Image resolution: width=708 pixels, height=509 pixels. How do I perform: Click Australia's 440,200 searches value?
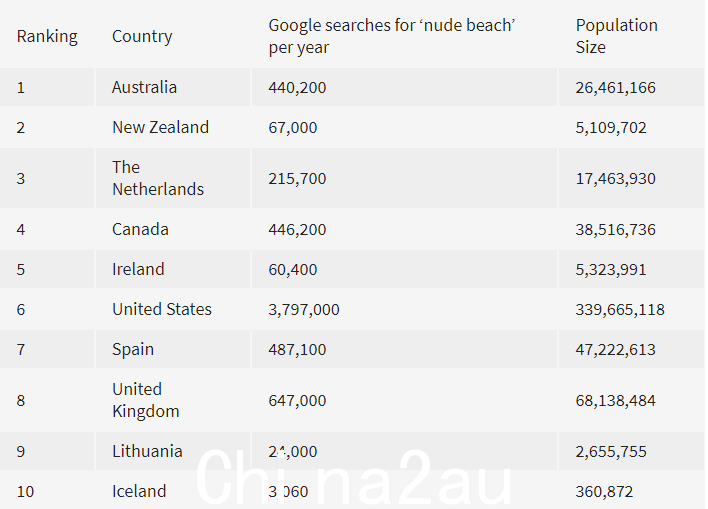(x=297, y=88)
